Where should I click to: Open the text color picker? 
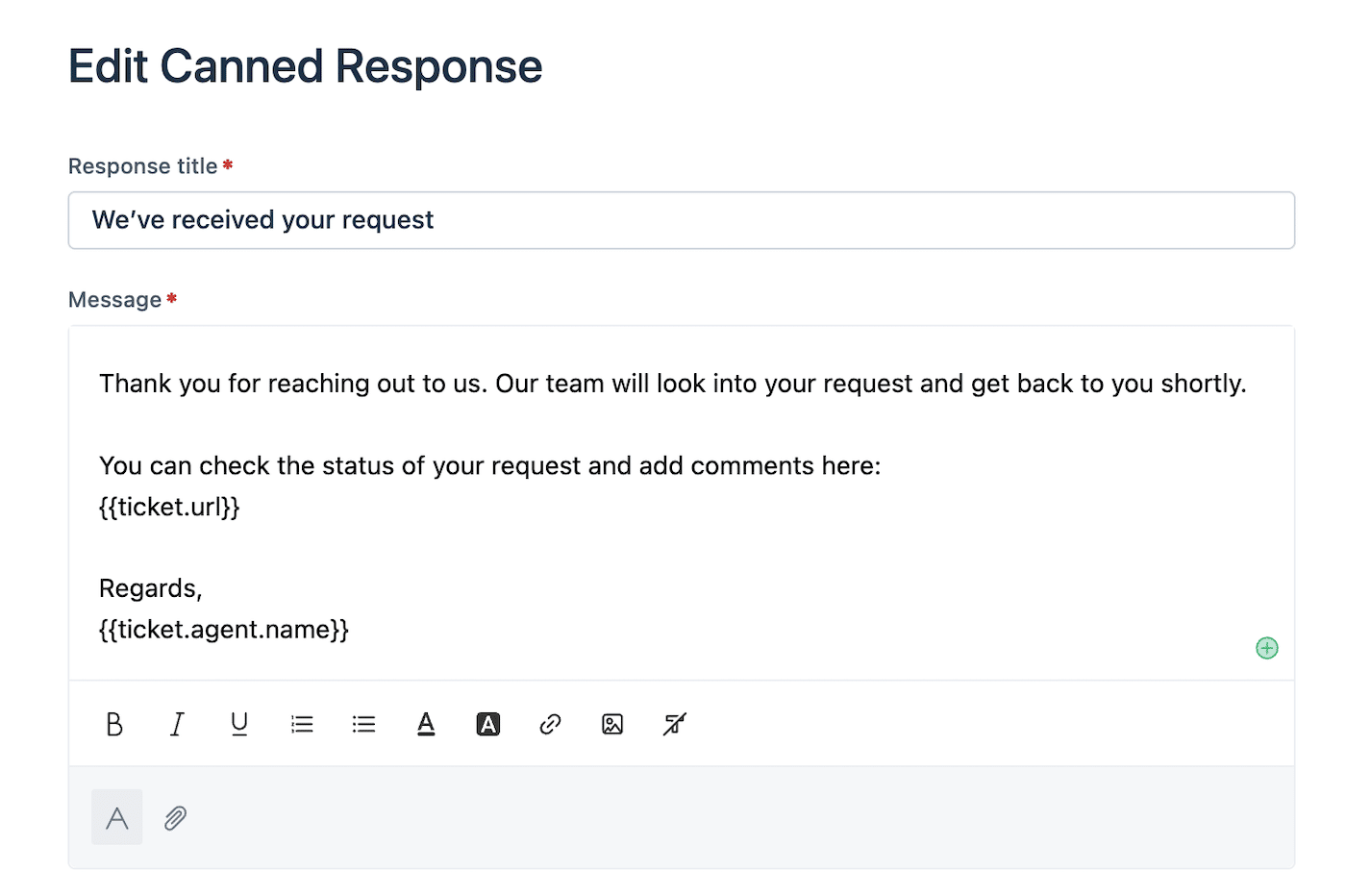426,724
